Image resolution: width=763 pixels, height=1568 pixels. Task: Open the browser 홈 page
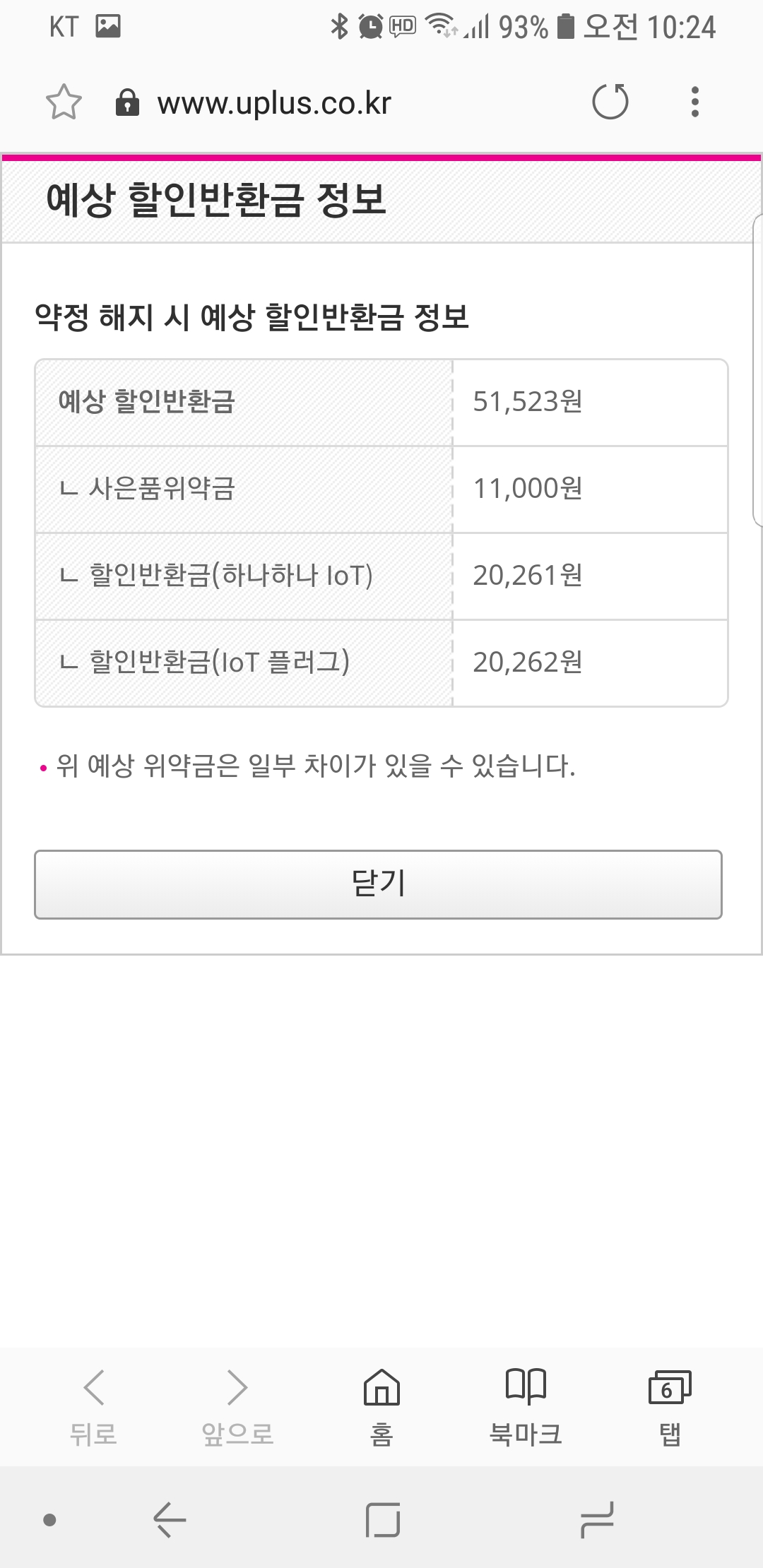coord(381,1406)
